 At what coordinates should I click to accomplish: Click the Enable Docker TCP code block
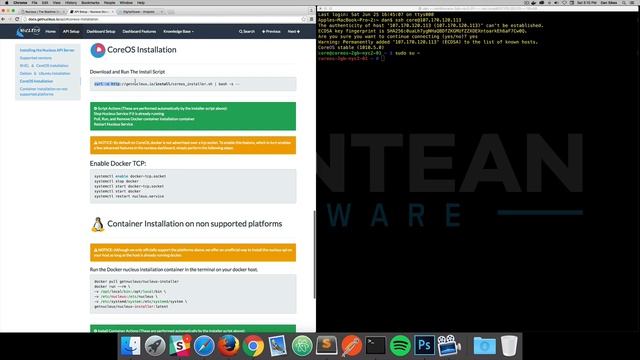point(193,186)
